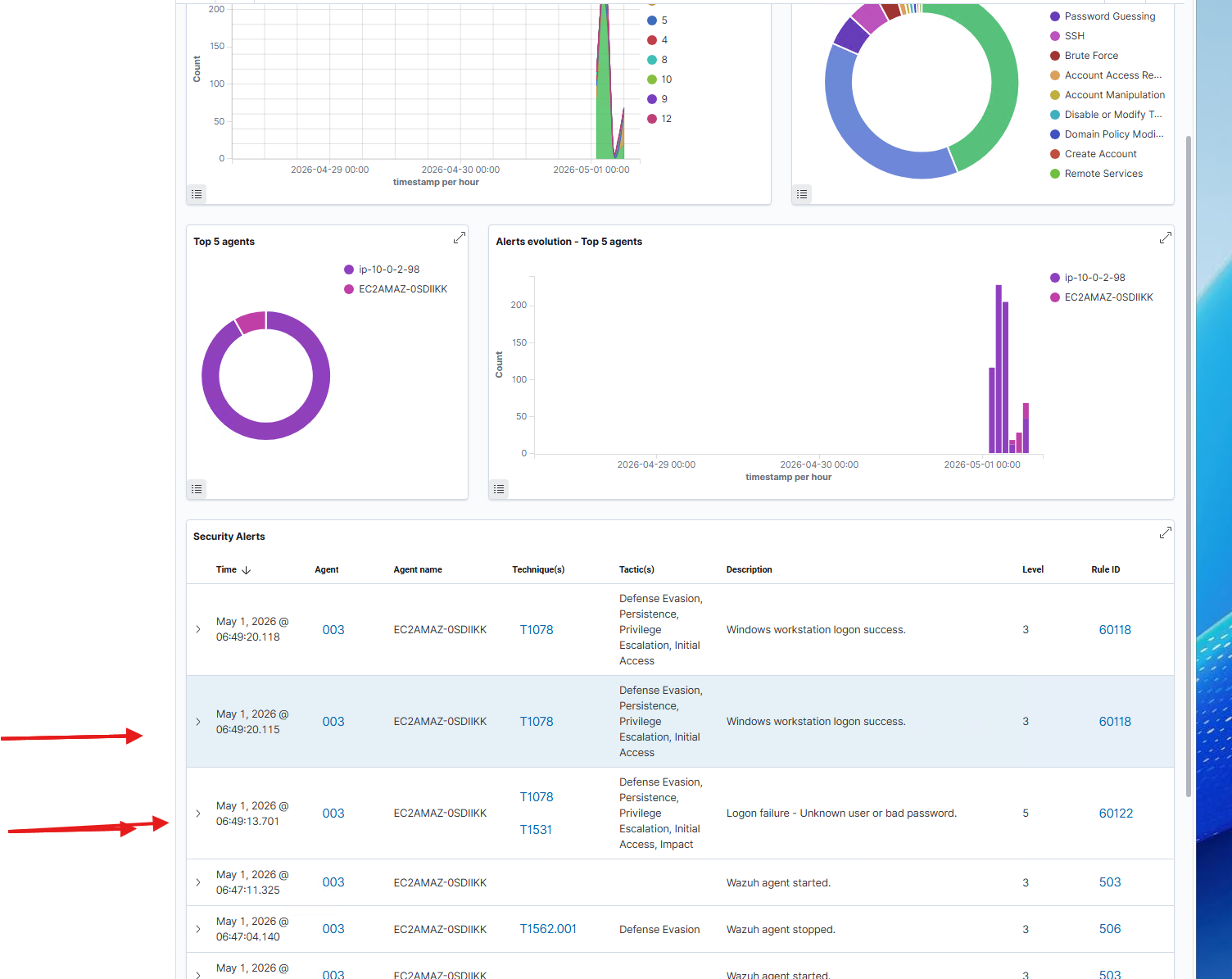Open rule ID 60118 in first row
This screenshot has width=1232, height=979.
pos(1115,630)
